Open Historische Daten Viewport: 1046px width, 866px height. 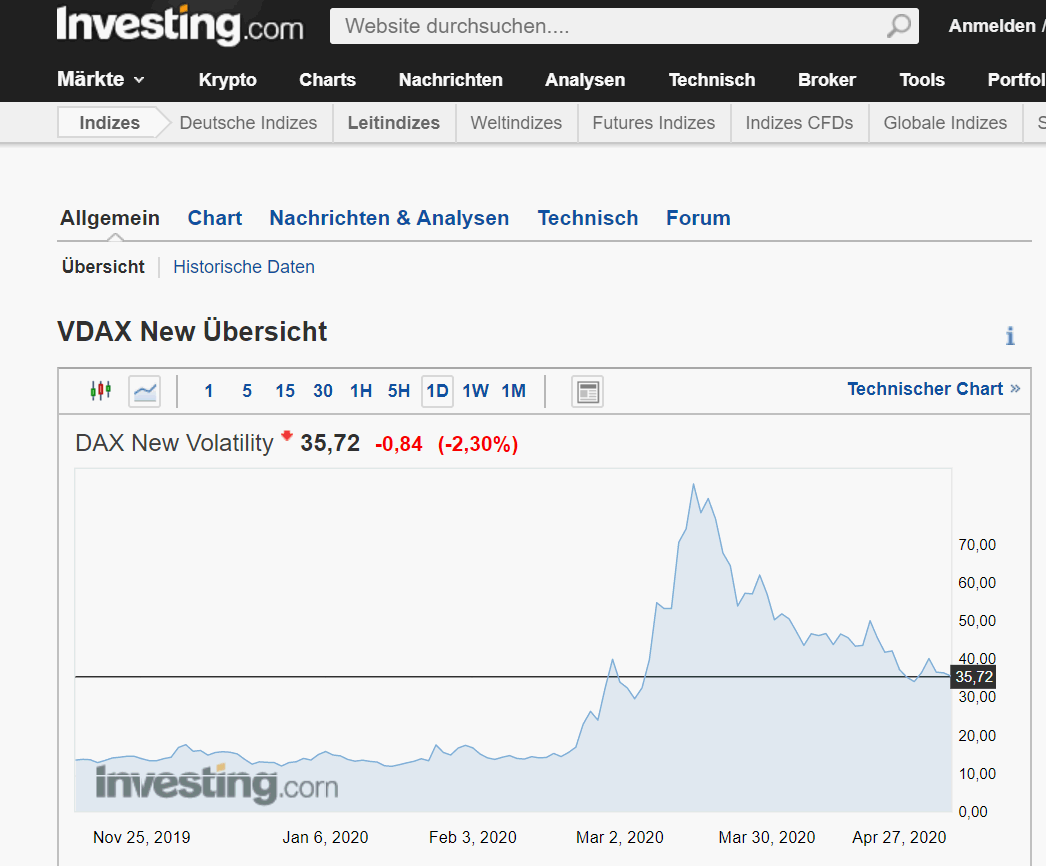pyautogui.click(x=243, y=267)
